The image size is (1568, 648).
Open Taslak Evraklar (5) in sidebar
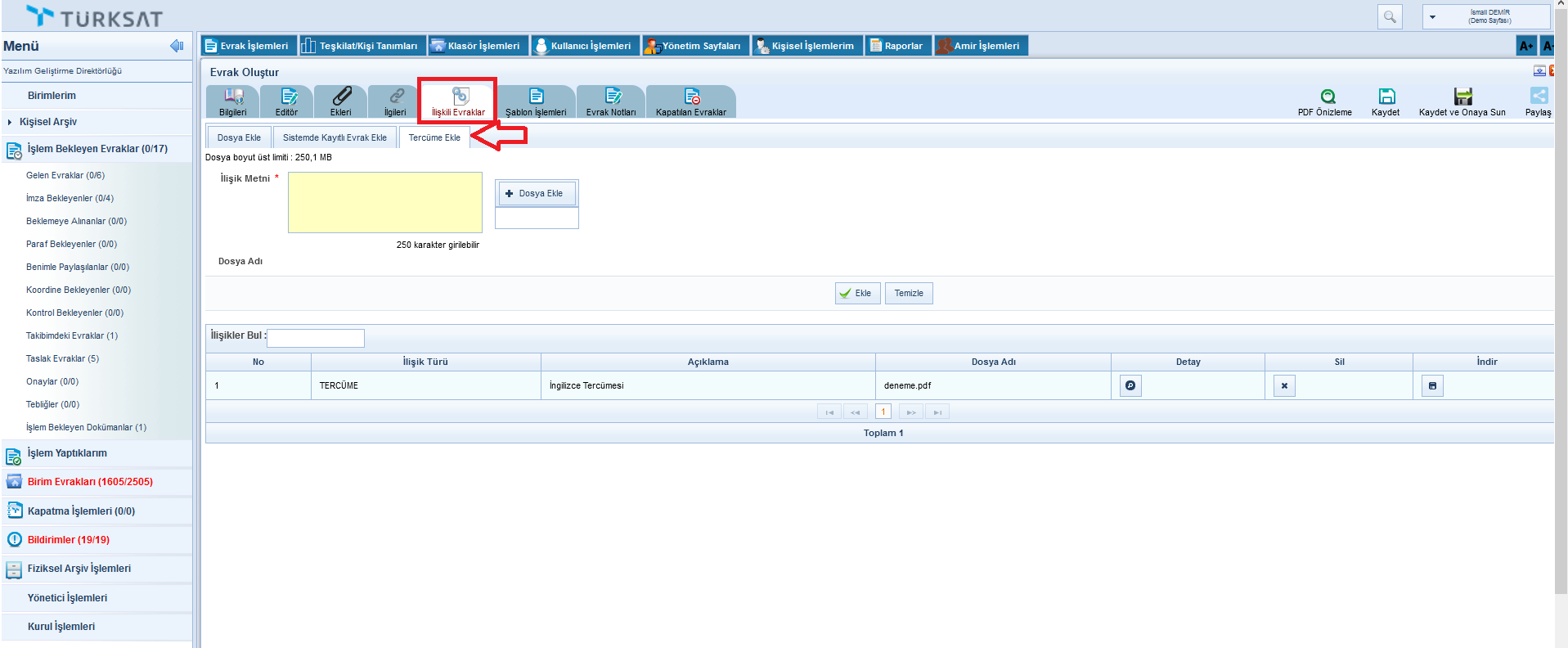coord(62,358)
